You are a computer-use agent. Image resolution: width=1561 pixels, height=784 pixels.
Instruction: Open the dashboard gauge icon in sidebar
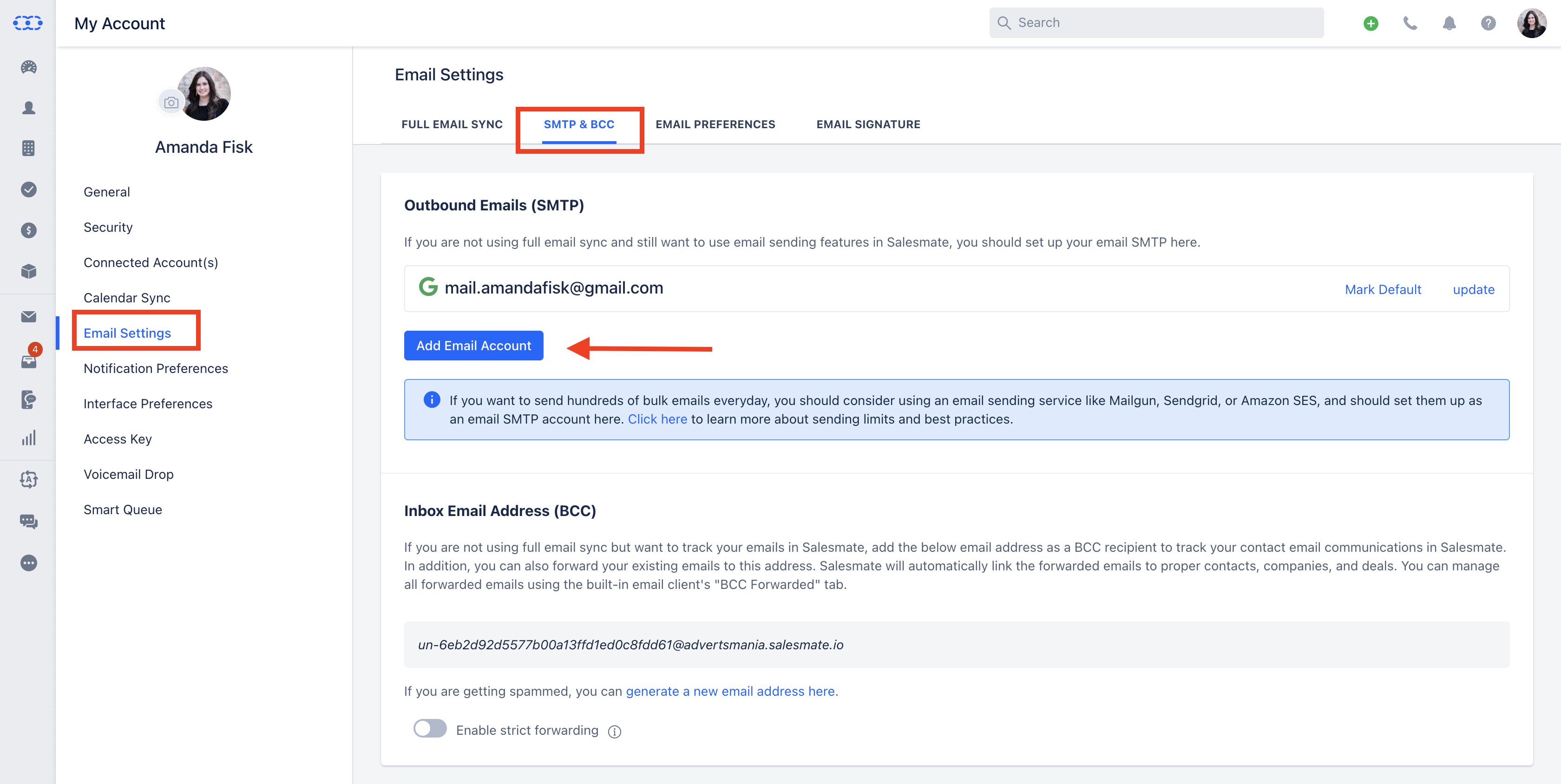tap(28, 67)
